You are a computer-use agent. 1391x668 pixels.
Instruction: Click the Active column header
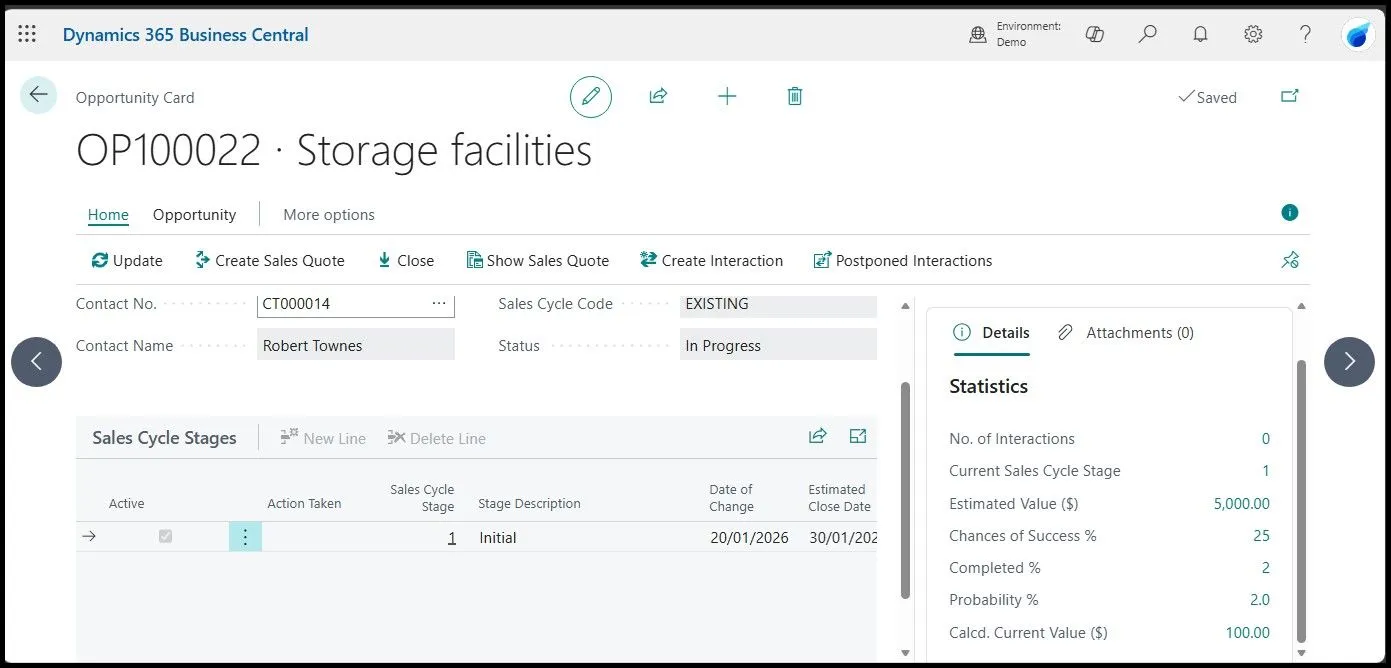pyautogui.click(x=126, y=503)
